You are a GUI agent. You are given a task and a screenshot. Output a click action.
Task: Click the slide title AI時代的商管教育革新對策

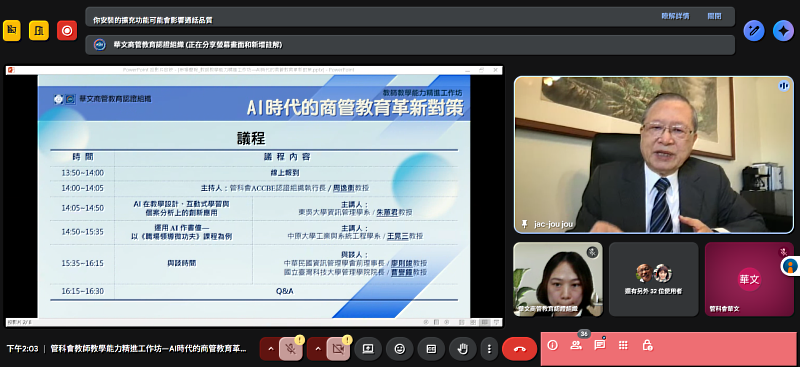pyautogui.click(x=355, y=107)
